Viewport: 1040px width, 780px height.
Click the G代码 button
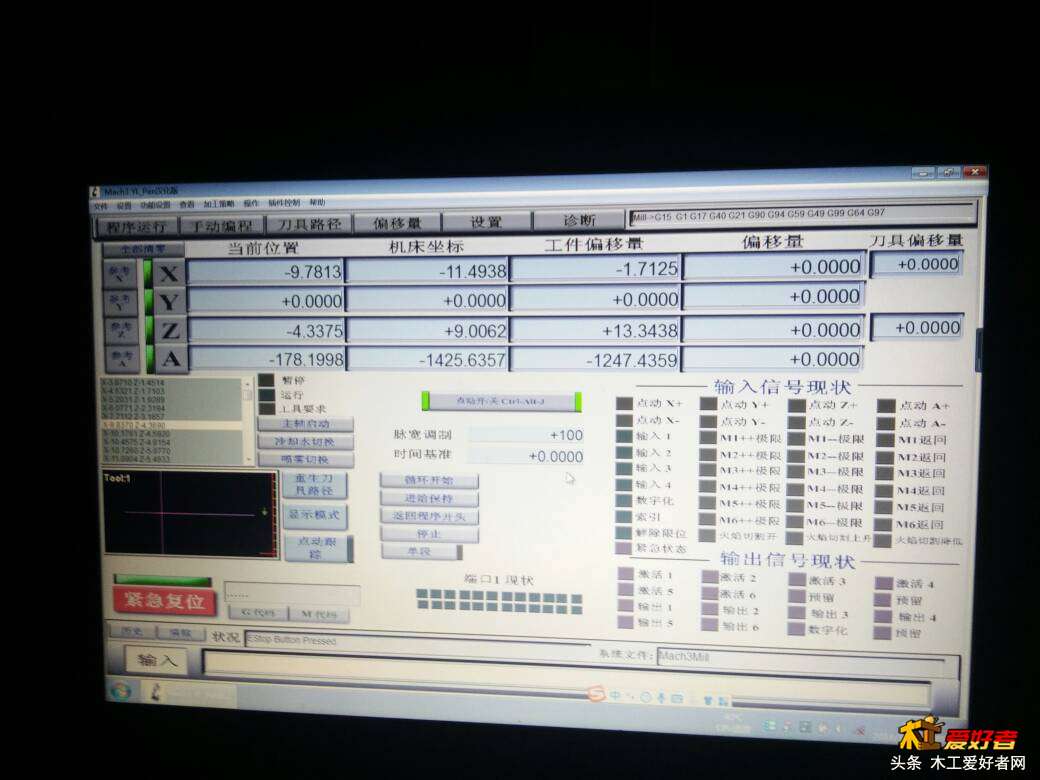[x=257, y=614]
